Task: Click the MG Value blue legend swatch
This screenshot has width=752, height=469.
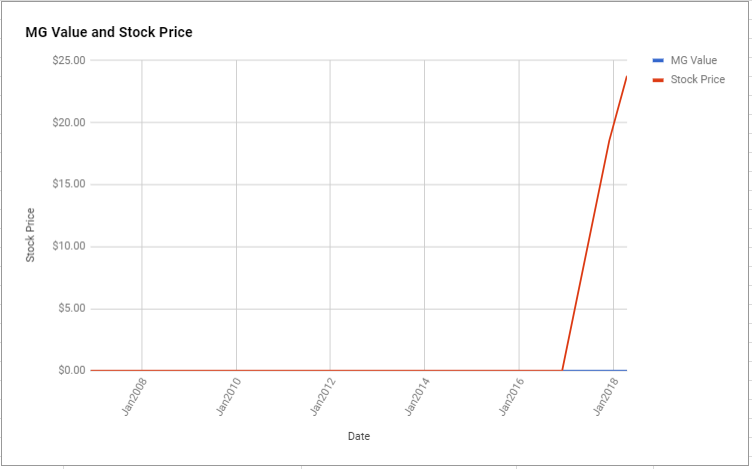Action: point(658,60)
